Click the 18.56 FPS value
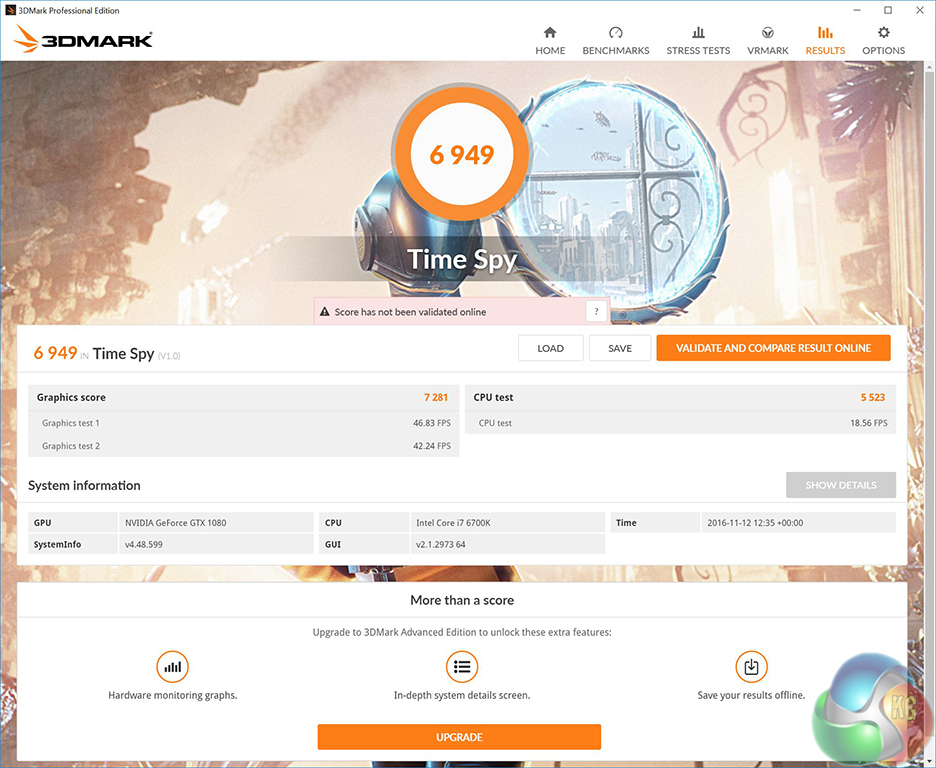 pos(869,422)
